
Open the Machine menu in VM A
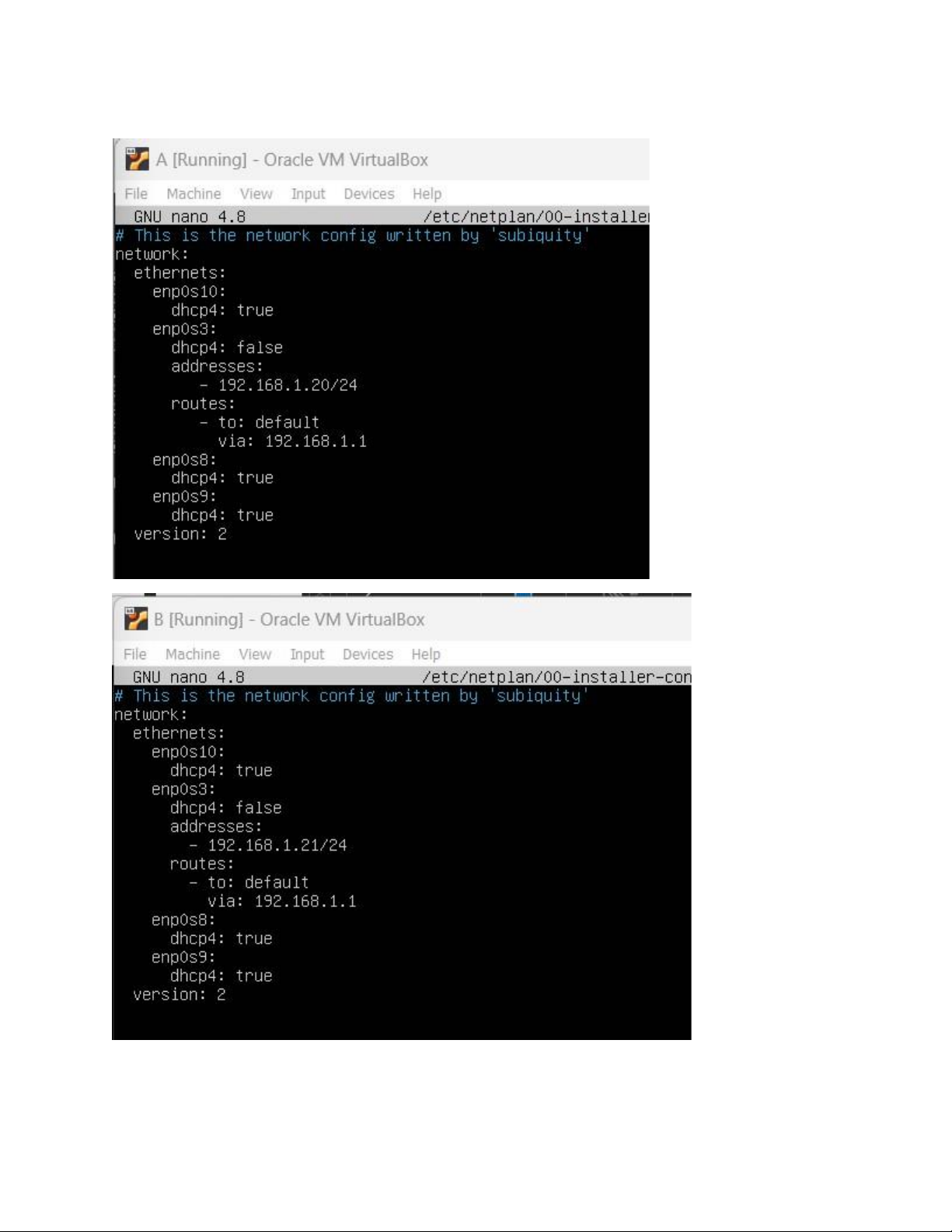tap(194, 194)
